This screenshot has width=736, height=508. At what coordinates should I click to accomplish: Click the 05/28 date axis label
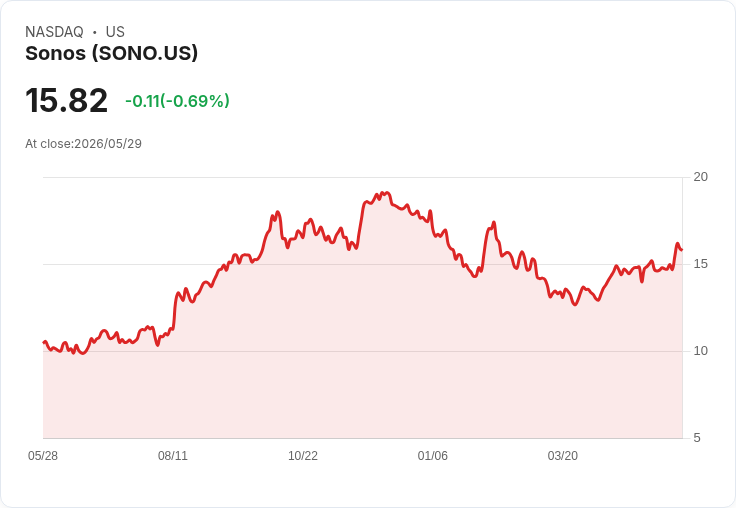tap(43, 456)
